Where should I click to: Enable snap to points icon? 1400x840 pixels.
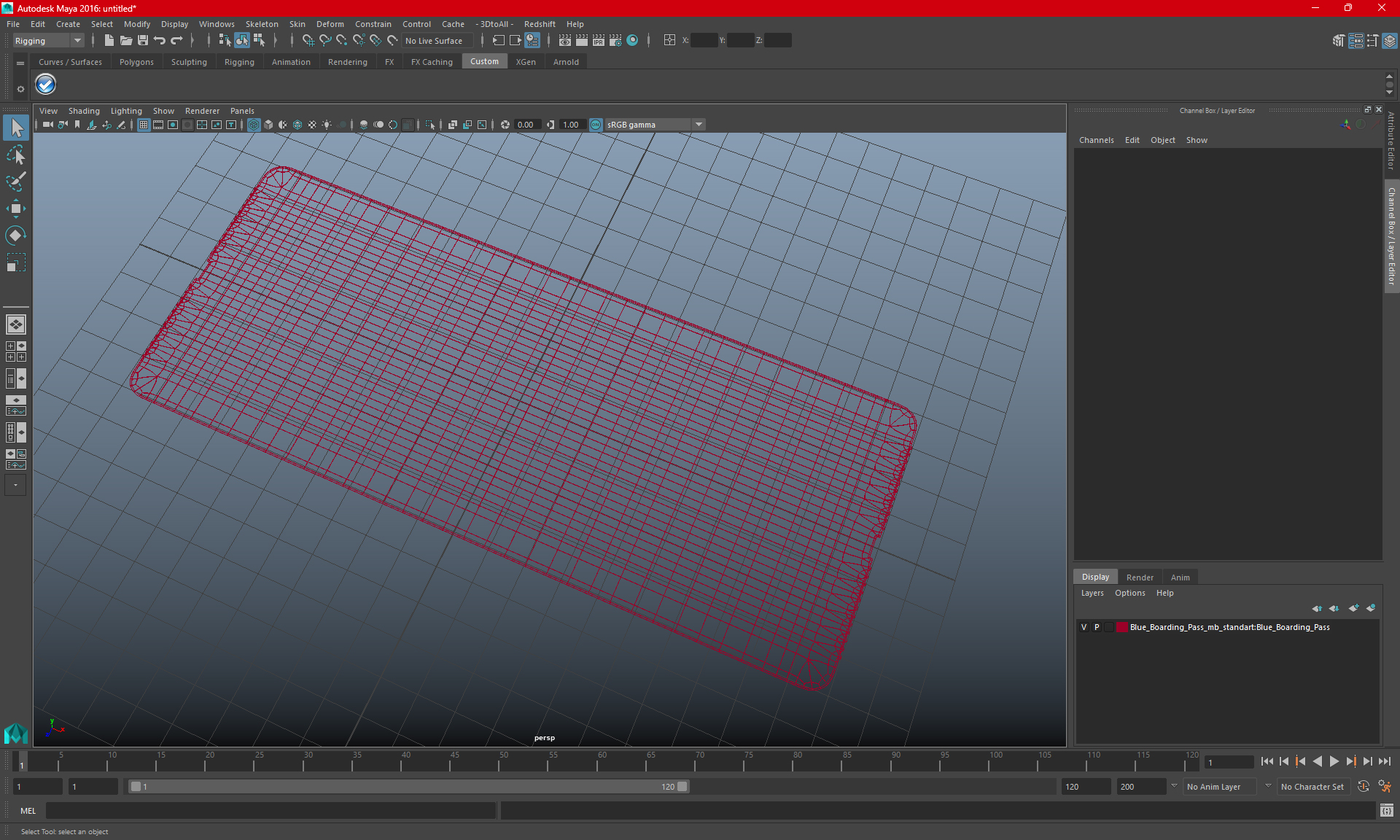tap(342, 41)
